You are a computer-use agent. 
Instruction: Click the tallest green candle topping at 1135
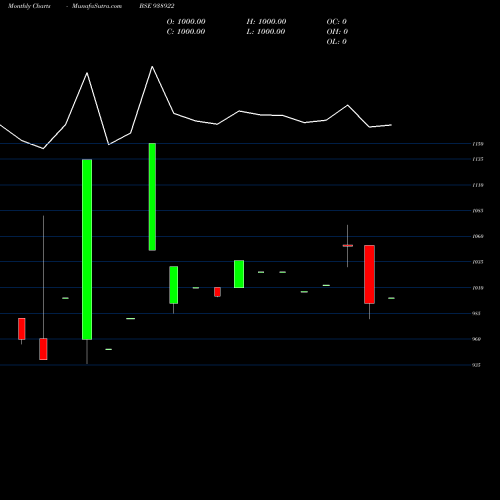click(x=87, y=249)
